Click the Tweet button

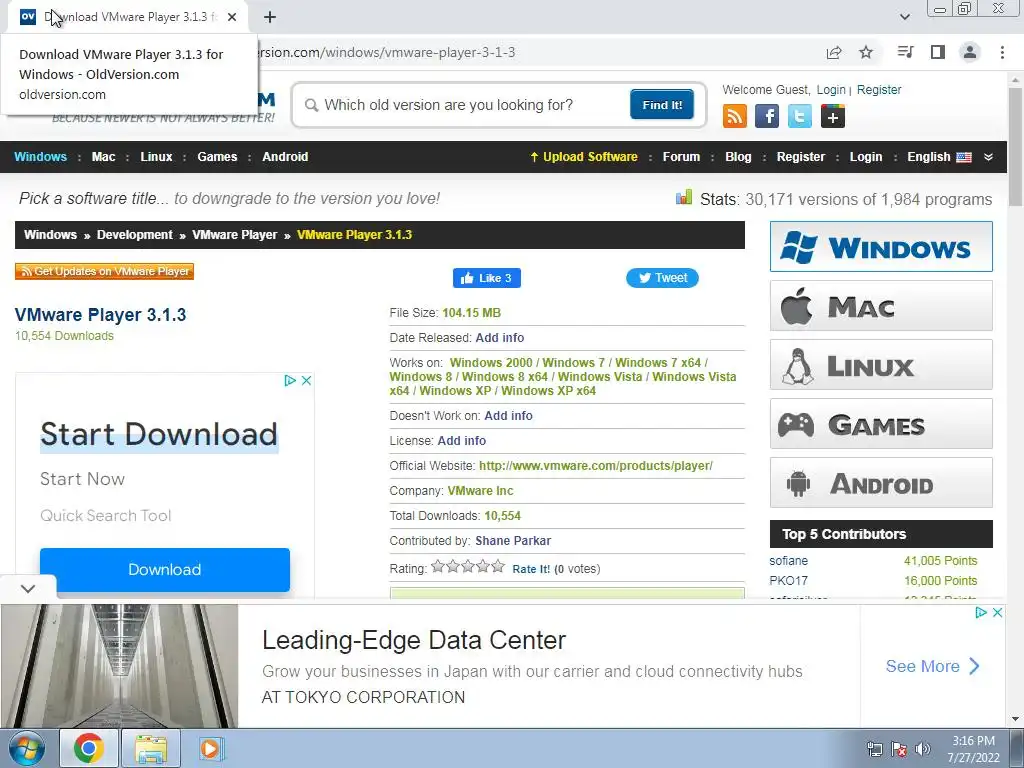662,278
